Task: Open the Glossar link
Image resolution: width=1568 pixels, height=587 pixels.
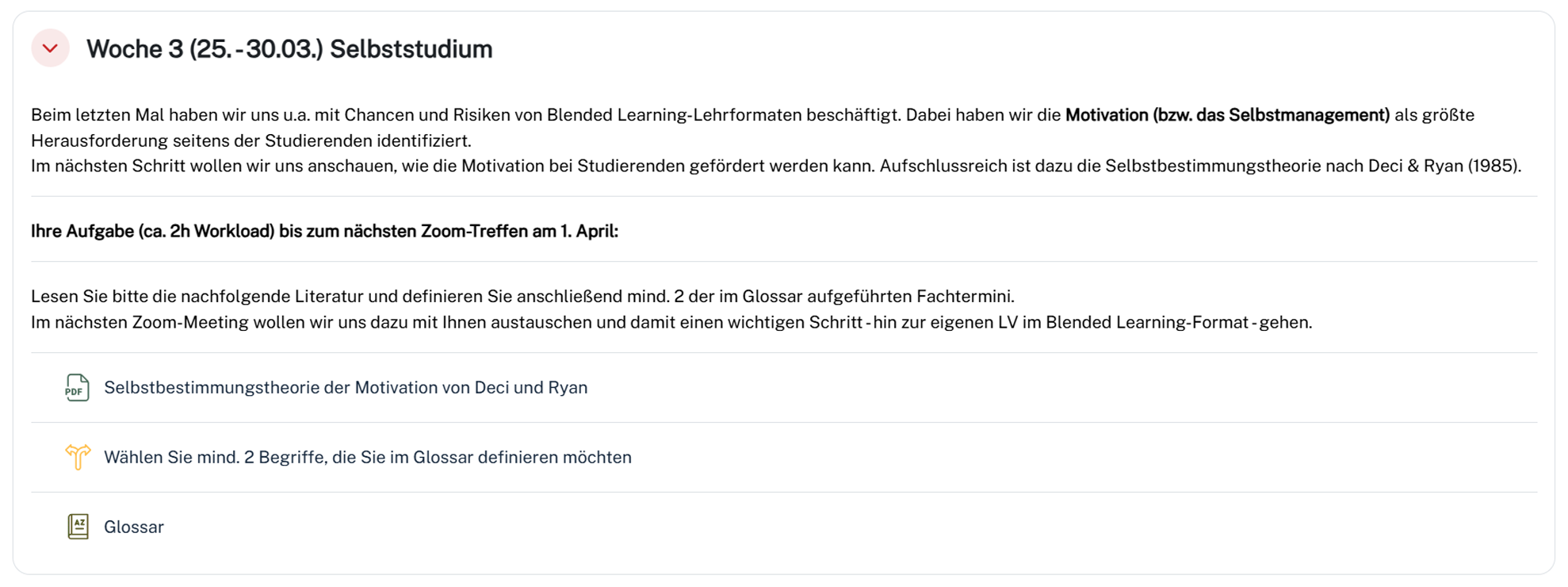Action: point(134,527)
